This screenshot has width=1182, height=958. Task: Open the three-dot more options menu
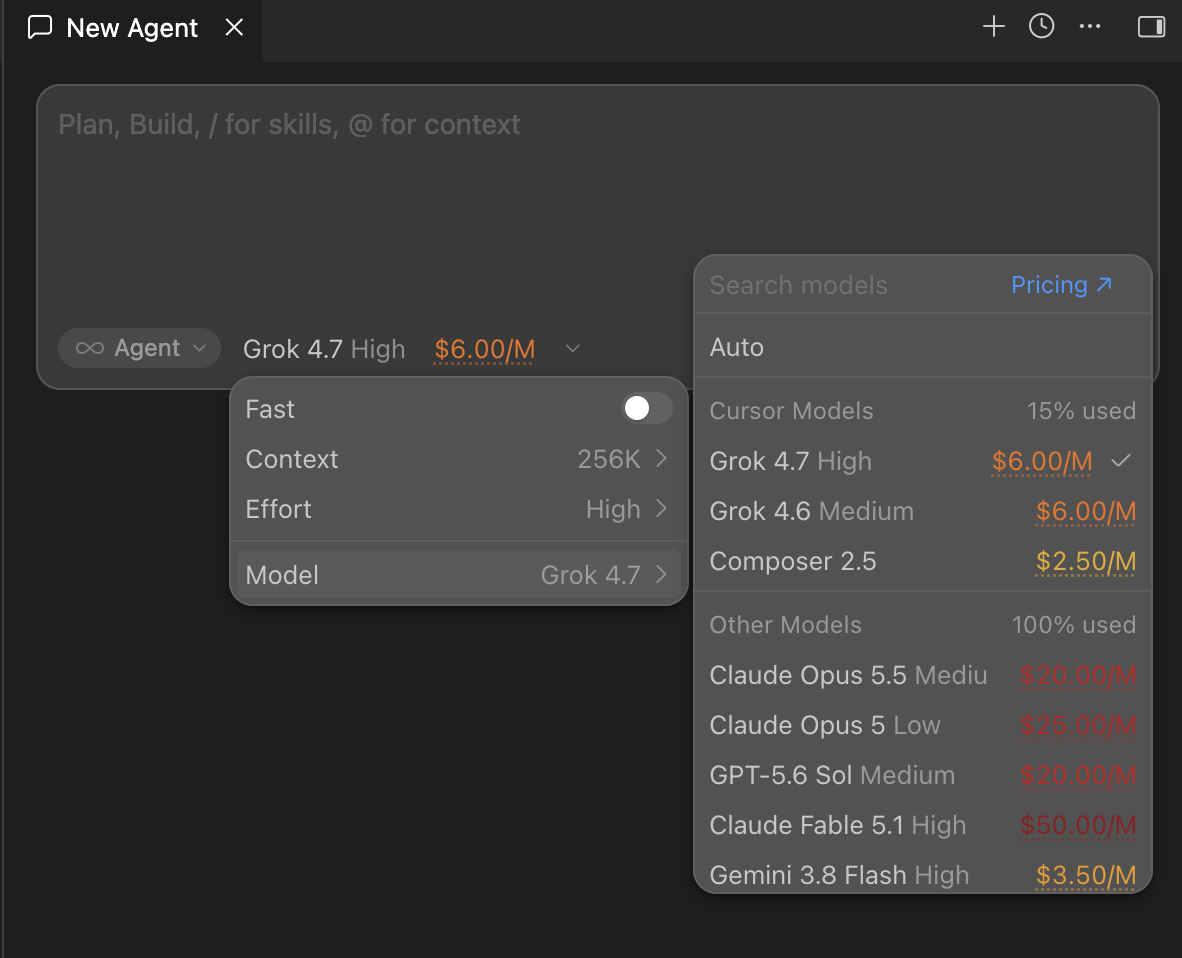(1089, 26)
